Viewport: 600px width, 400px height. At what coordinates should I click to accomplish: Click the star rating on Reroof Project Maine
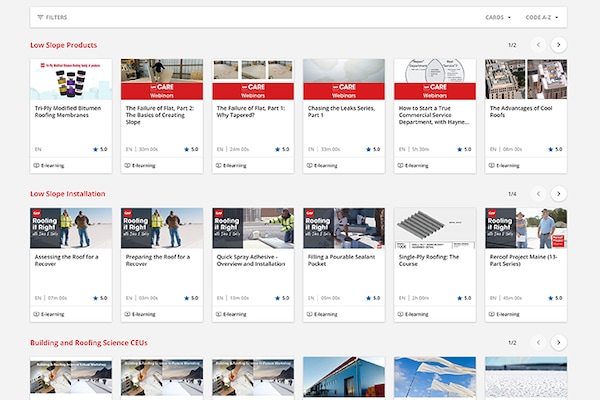click(x=551, y=297)
